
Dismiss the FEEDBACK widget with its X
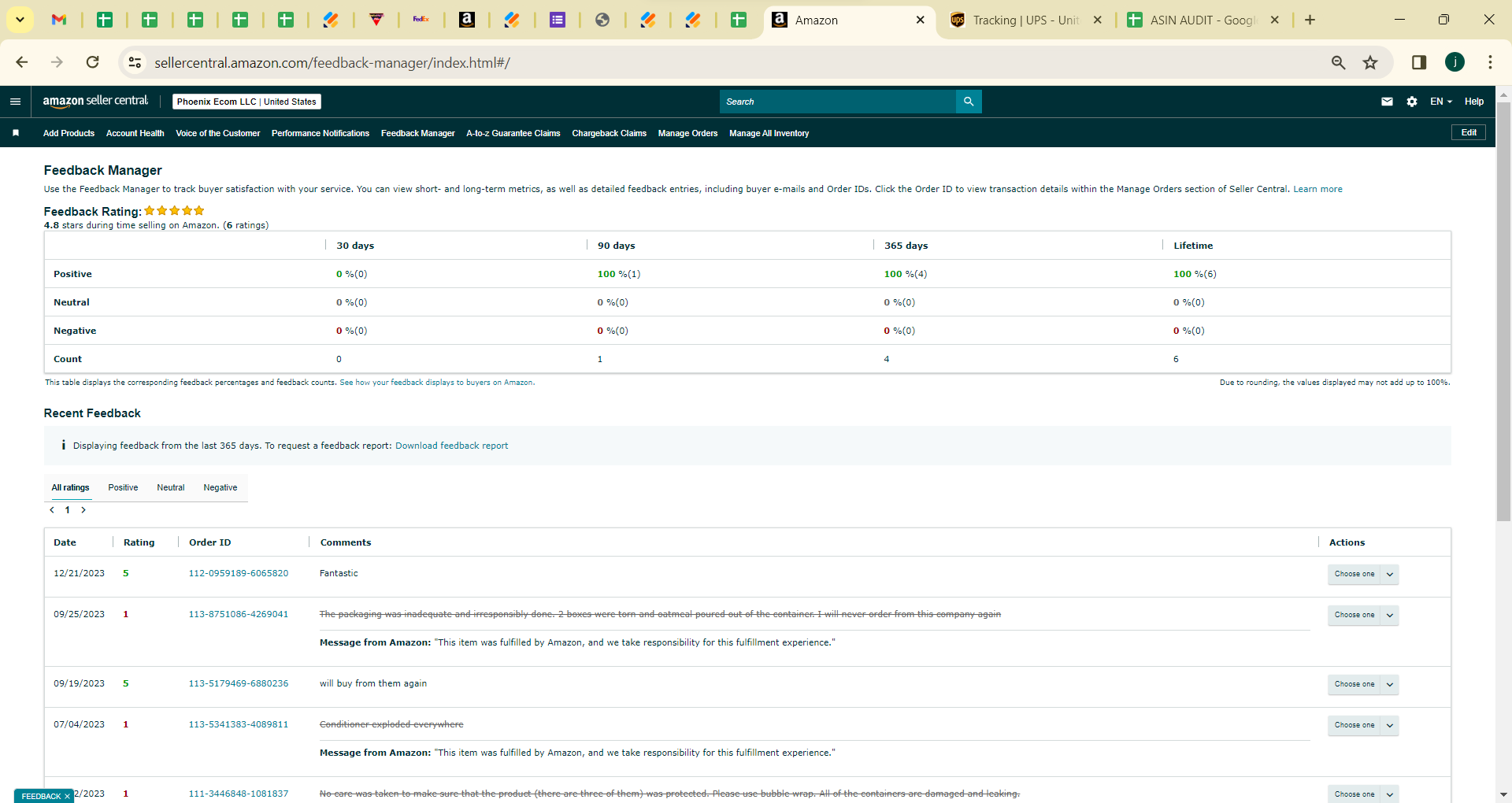point(67,796)
